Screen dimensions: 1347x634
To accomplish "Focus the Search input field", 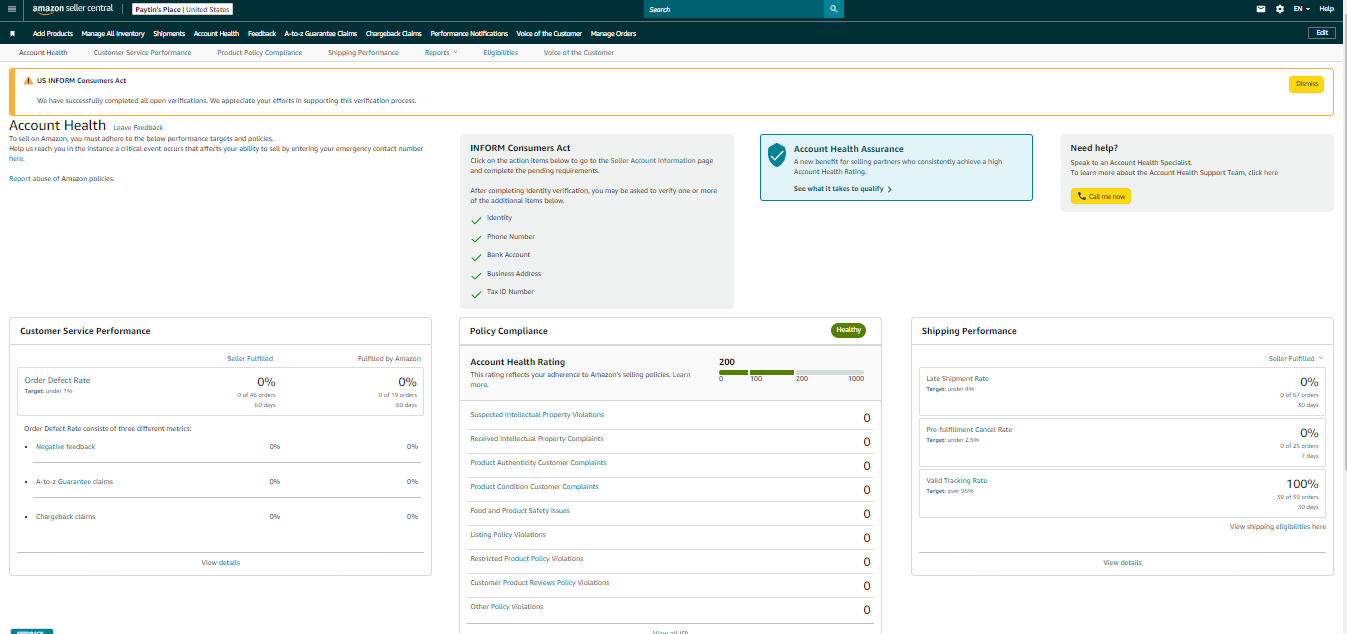I will (x=733, y=9).
